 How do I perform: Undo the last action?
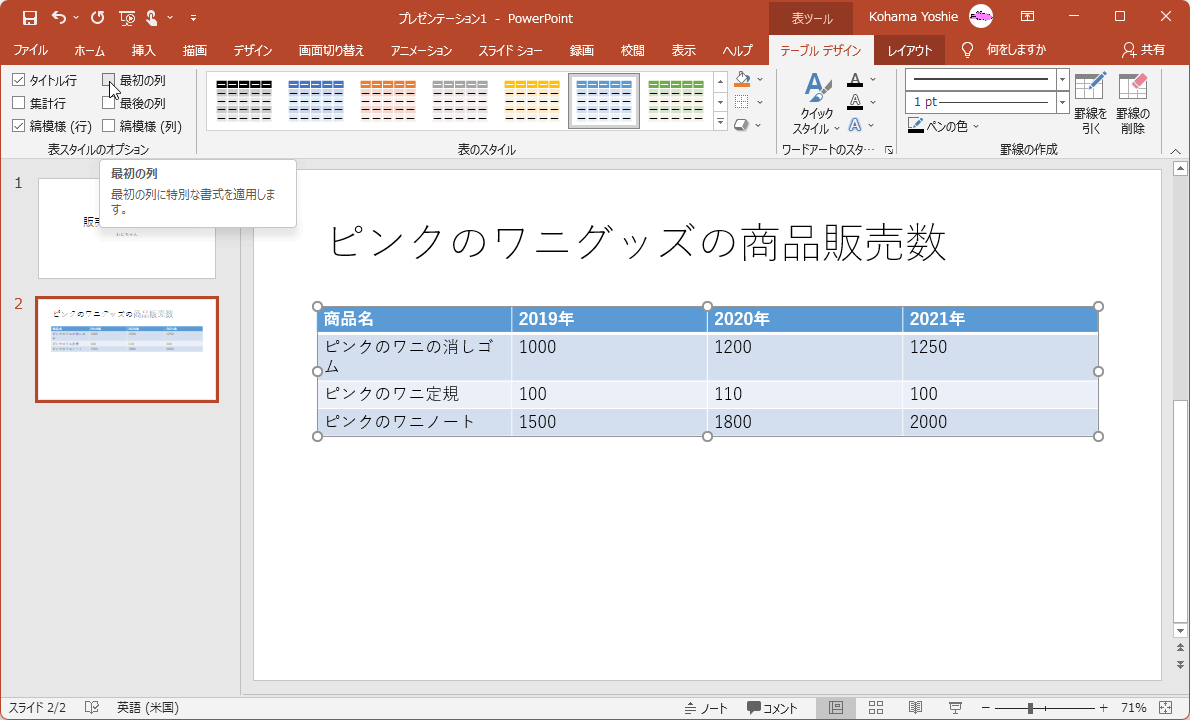[x=57, y=18]
